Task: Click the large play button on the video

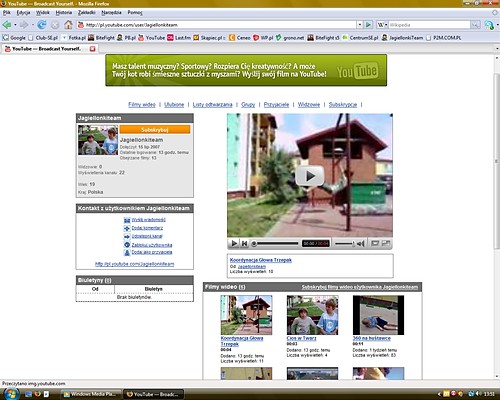Action: [309, 176]
